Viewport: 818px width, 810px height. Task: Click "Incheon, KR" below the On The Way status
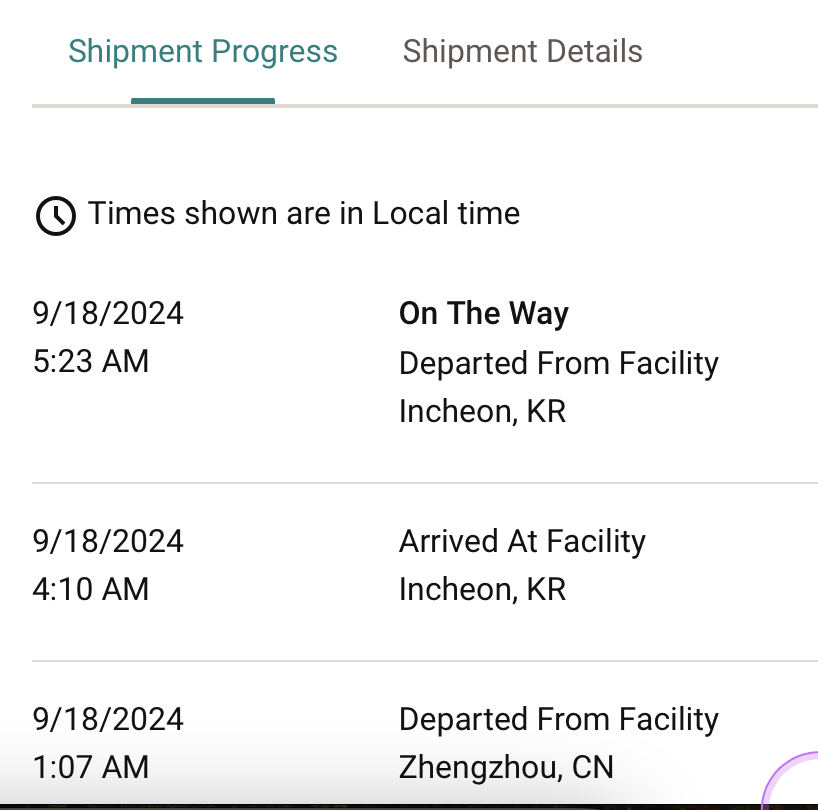point(482,411)
